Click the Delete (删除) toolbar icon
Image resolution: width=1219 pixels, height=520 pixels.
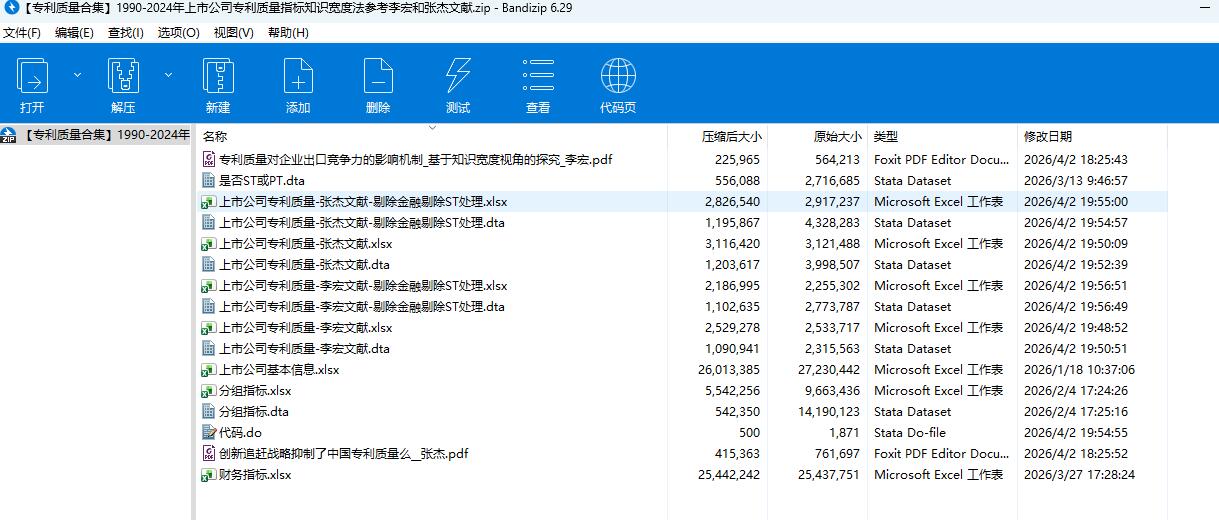pyautogui.click(x=378, y=76)
